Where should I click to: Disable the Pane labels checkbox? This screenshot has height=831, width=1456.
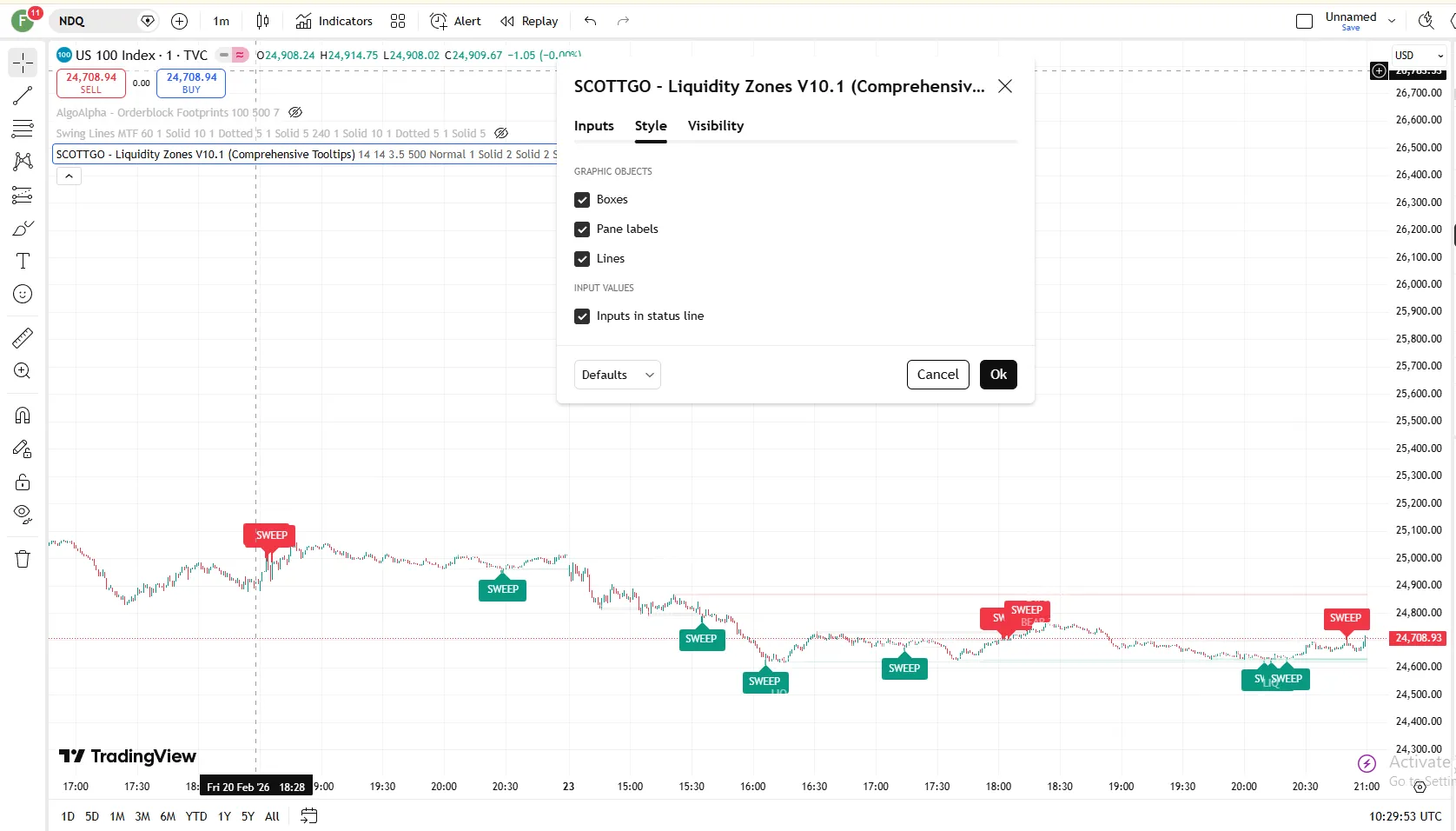coord(582,229)
